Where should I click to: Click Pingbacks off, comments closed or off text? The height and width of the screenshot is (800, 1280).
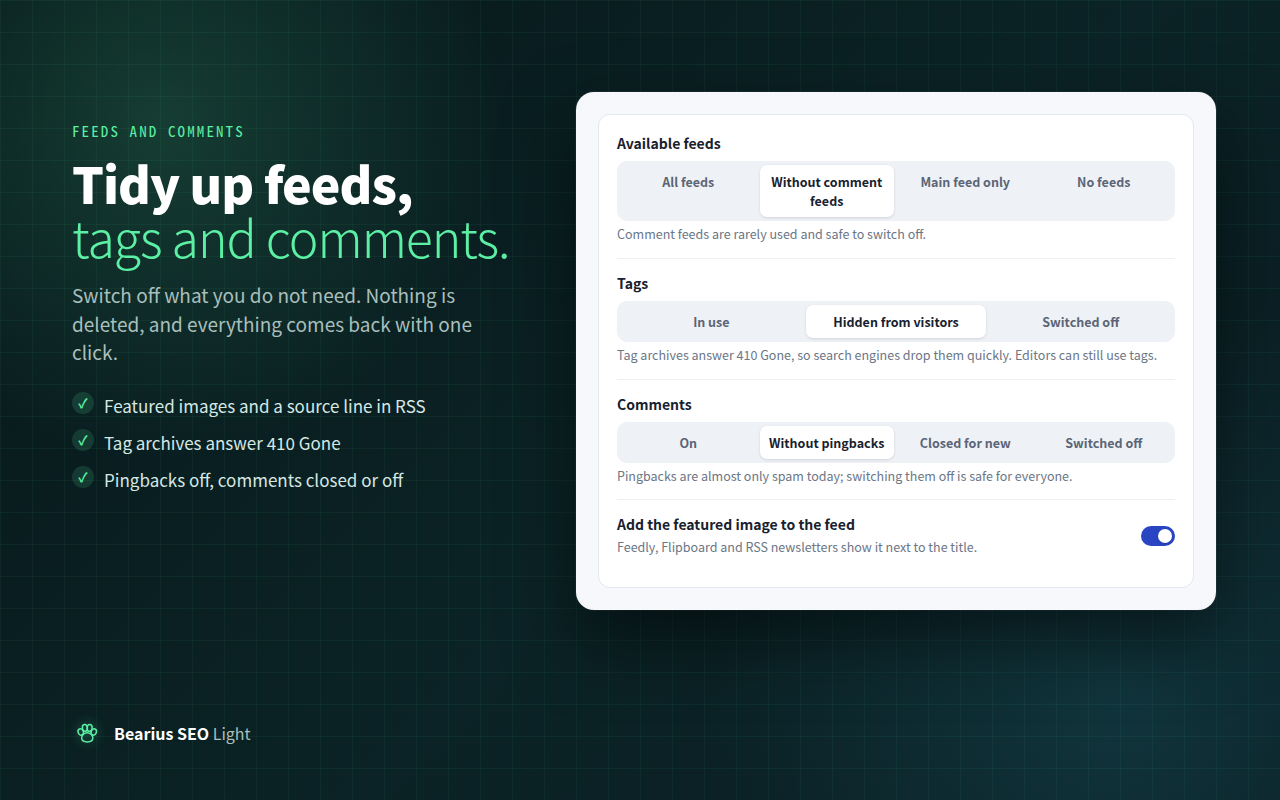point(254,480)
